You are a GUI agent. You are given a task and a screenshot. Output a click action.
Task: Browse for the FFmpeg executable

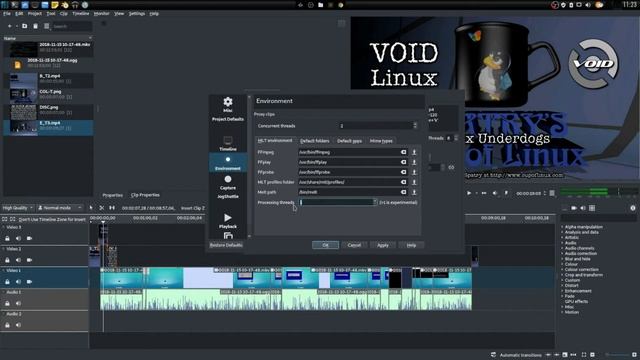point(414,152)
